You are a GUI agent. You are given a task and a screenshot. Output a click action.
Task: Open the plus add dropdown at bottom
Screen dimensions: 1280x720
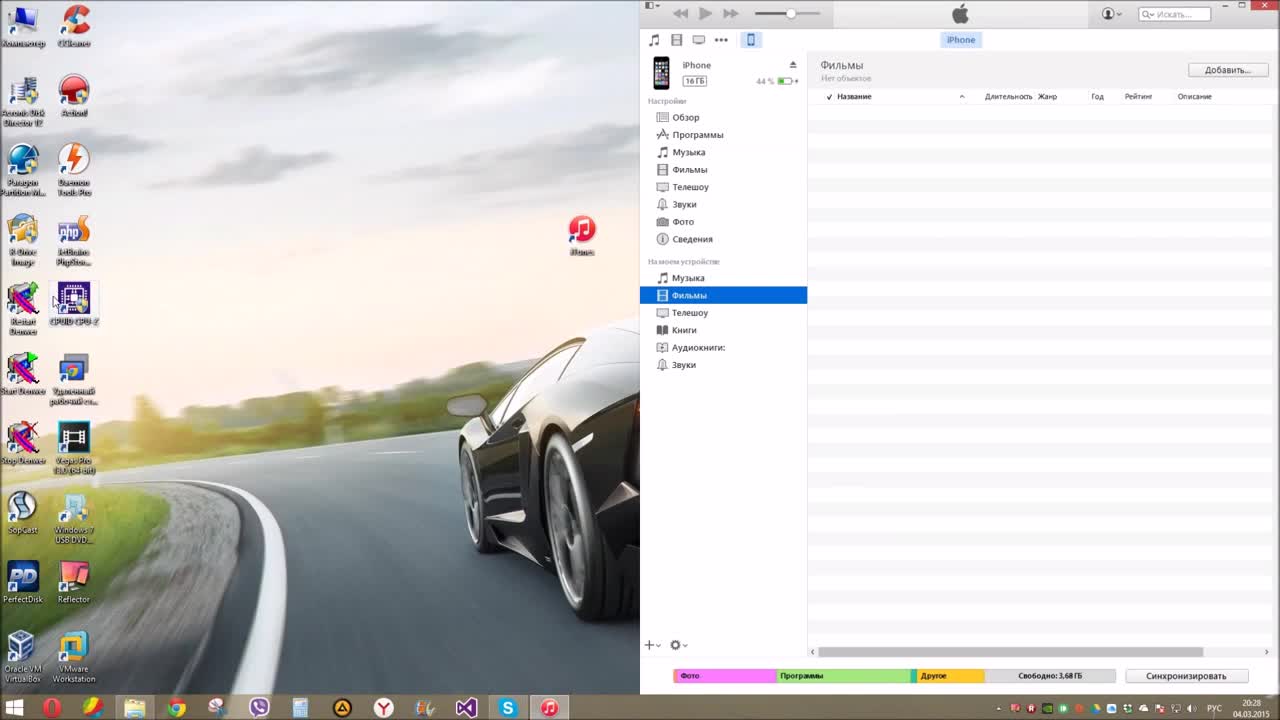[x=652, y=645]
